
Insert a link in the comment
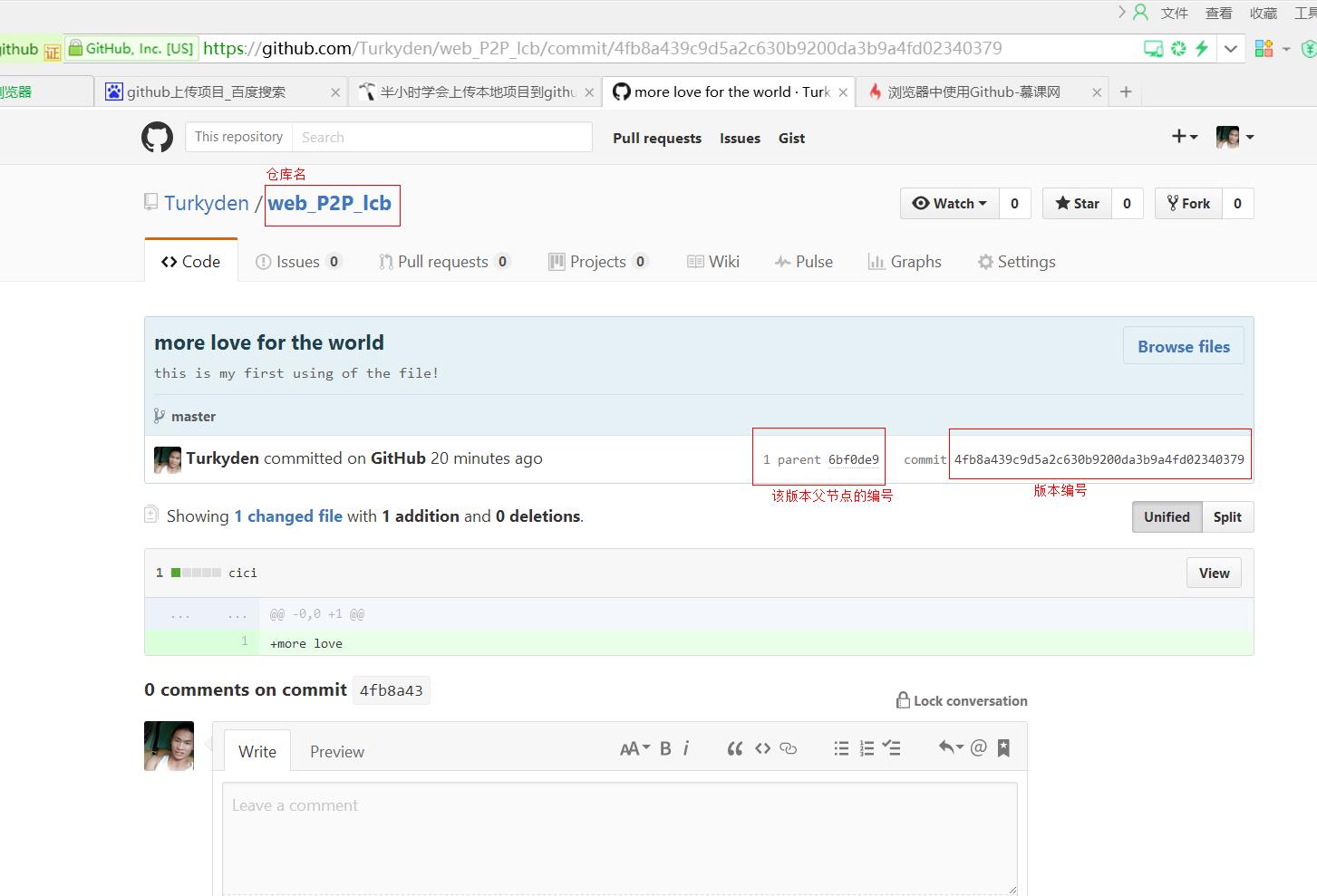(789, 748)
